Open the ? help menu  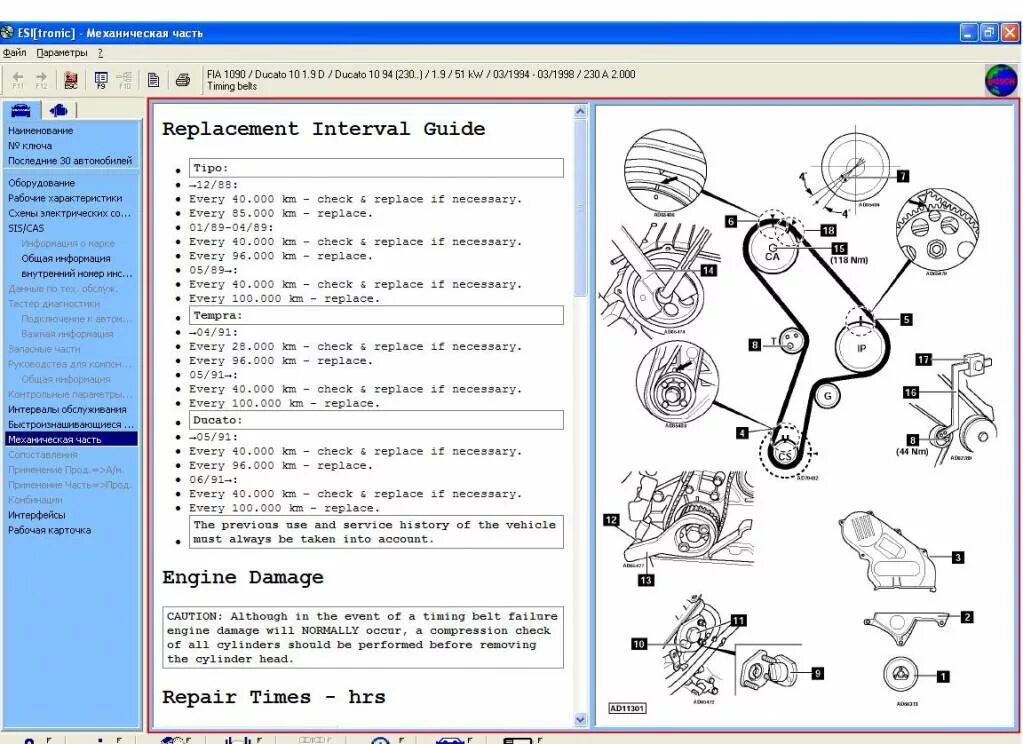100,53
